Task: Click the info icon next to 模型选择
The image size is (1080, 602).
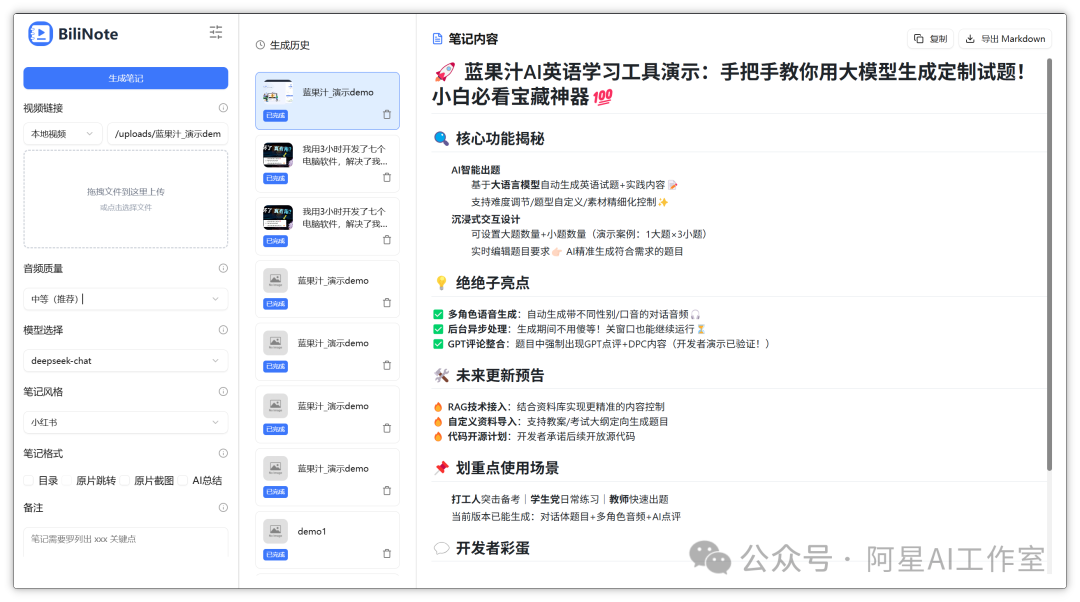Action: pyautogui.click(x=223, y=330)
